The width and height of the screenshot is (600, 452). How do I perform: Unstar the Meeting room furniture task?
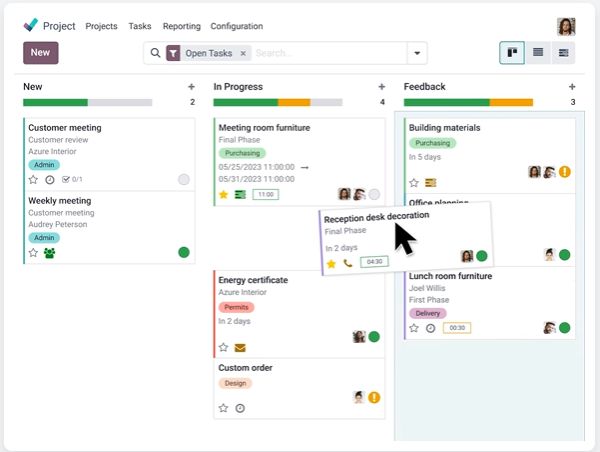click(x=224, y=194)
